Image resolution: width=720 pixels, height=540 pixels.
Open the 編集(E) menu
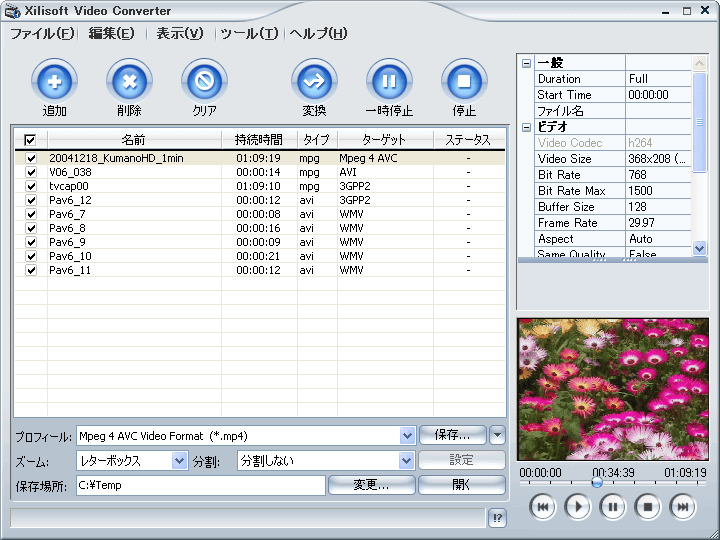click(112, 34)
